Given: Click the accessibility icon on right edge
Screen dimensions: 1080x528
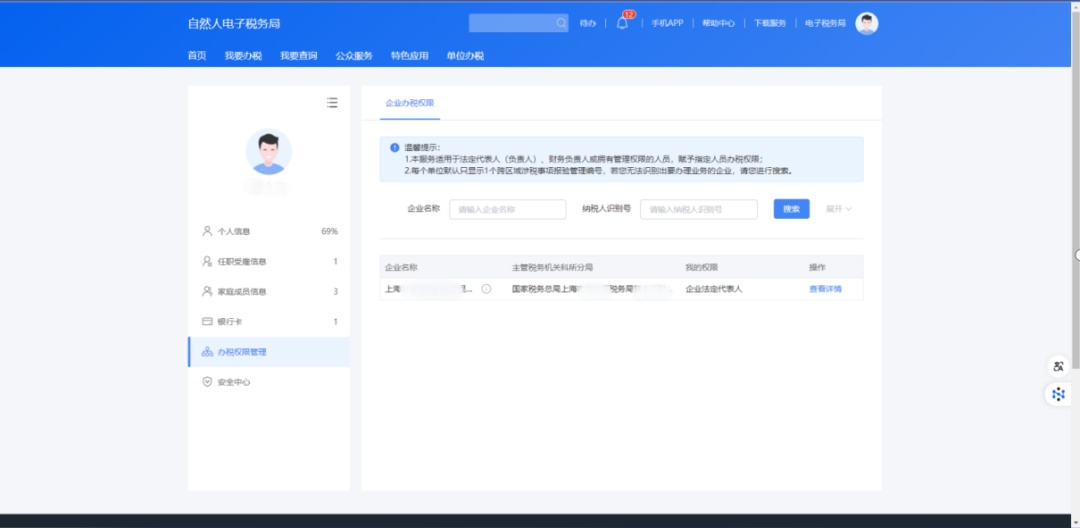Looking at the screenshot, I should 1058,366.
